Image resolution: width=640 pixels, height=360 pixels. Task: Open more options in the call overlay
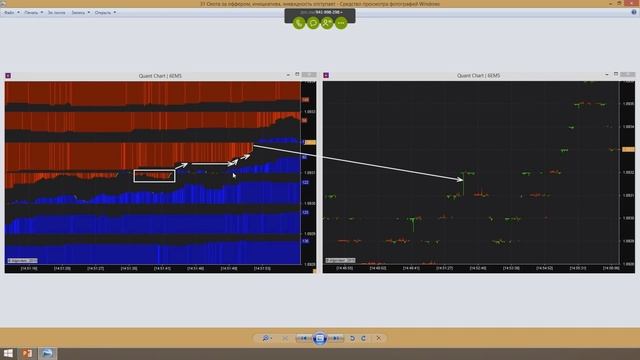341,23
